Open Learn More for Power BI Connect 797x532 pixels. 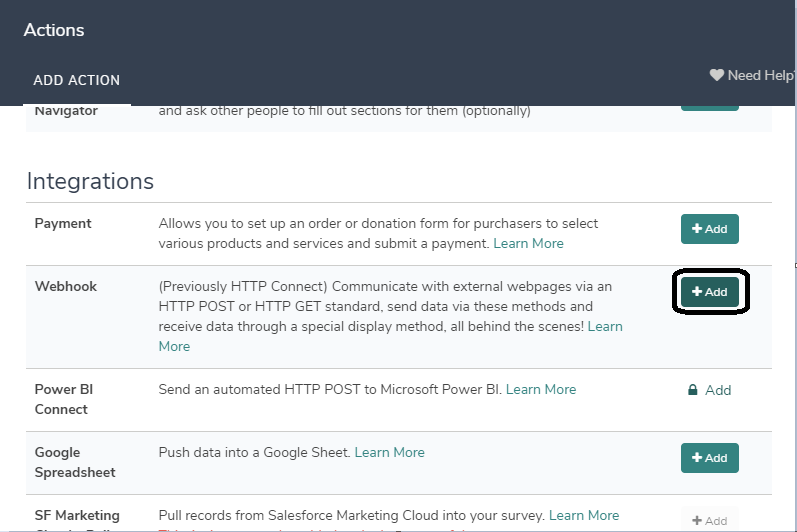(541, 389)
